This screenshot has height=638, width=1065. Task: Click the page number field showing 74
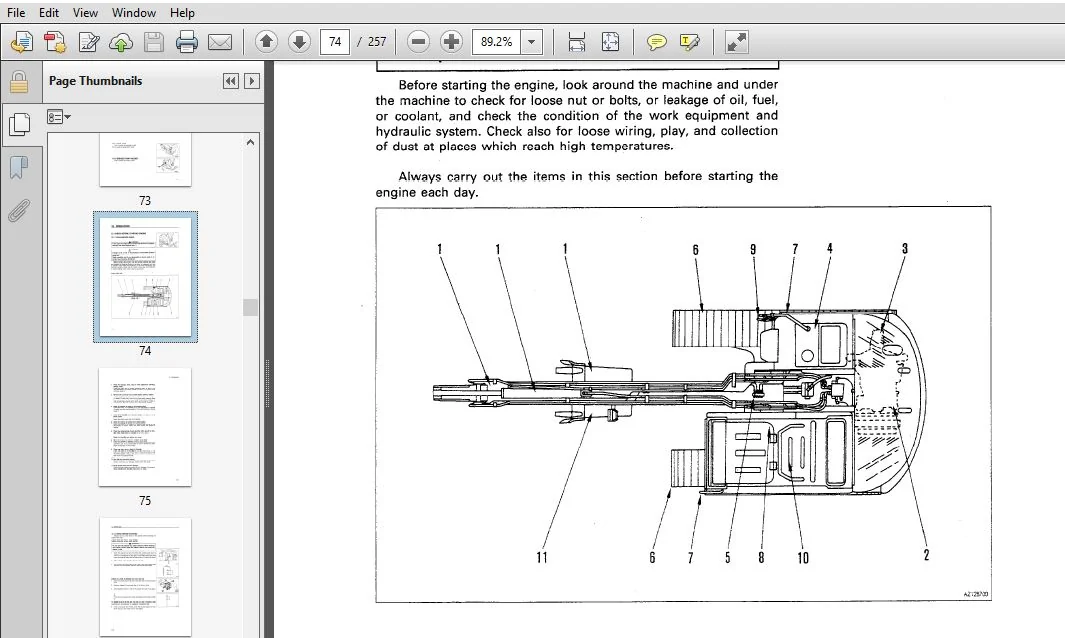(335, 42)
